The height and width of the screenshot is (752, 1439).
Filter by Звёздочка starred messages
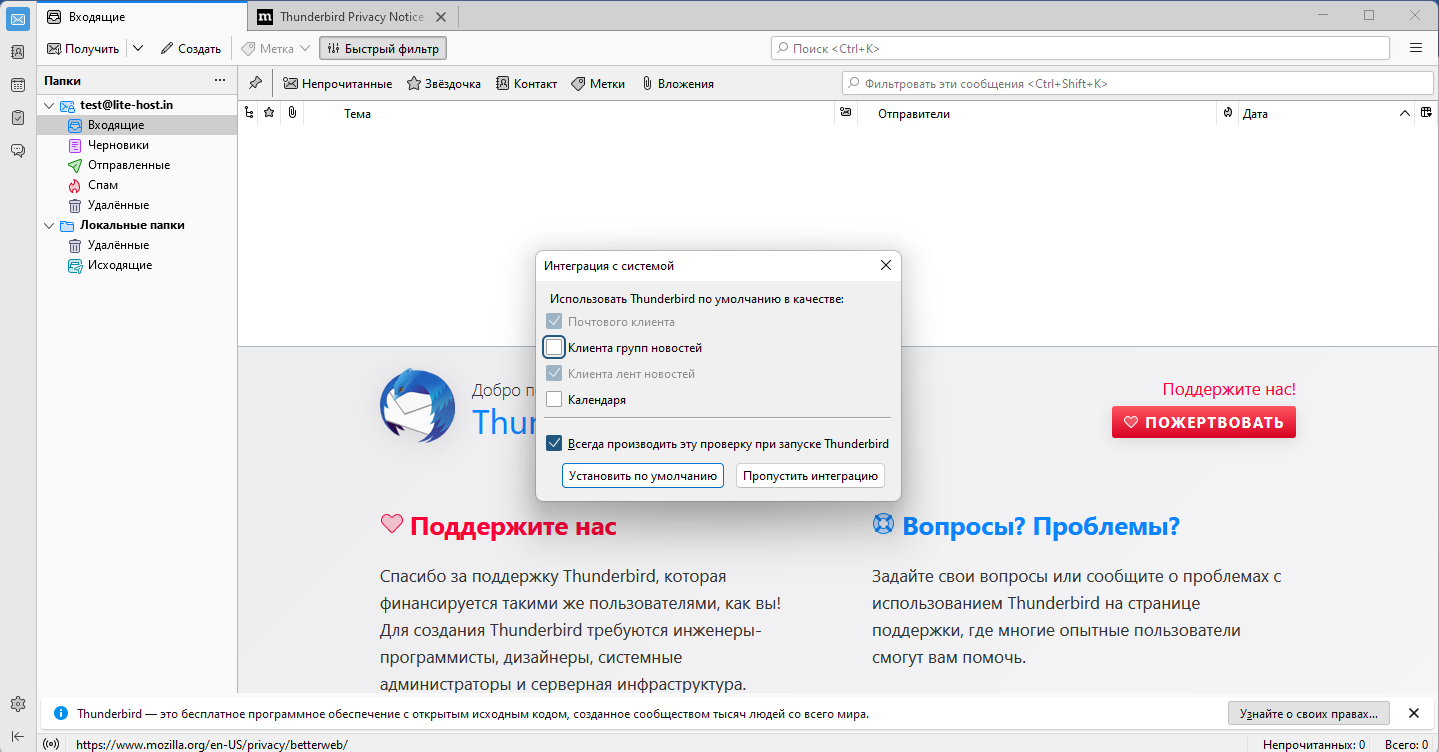(444, 84)
